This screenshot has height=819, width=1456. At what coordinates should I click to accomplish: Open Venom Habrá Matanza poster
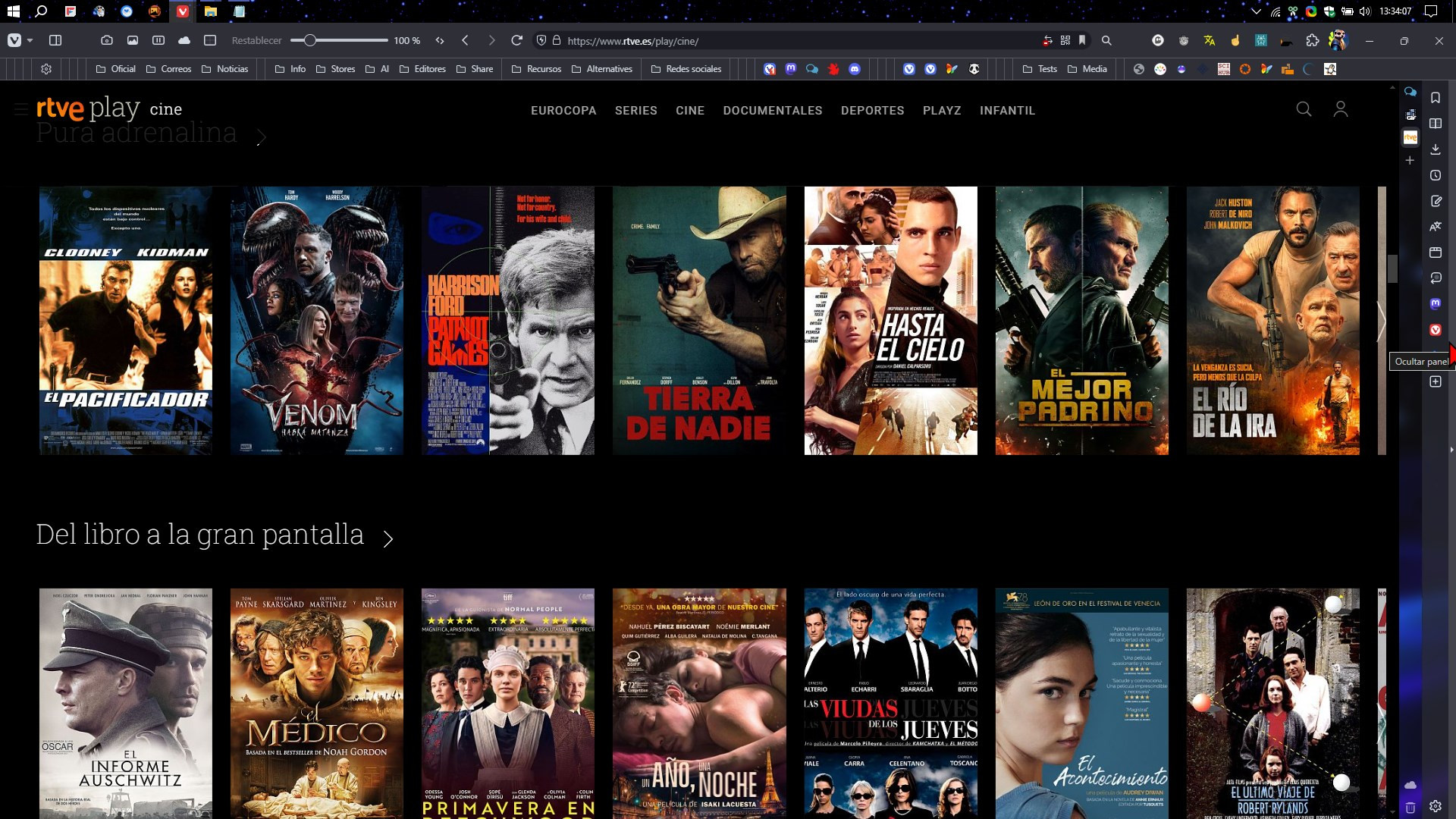[x=317, y=321]
